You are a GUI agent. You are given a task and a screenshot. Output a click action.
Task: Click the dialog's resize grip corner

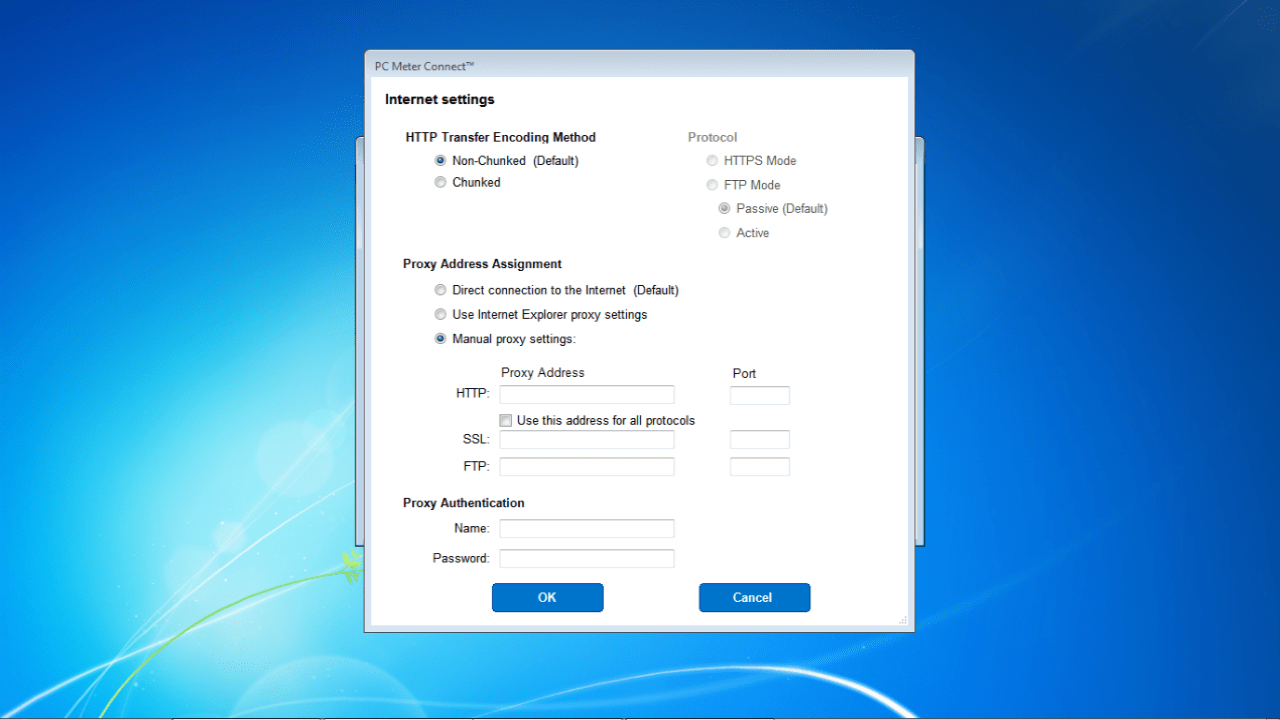click(x=903, y=621)
